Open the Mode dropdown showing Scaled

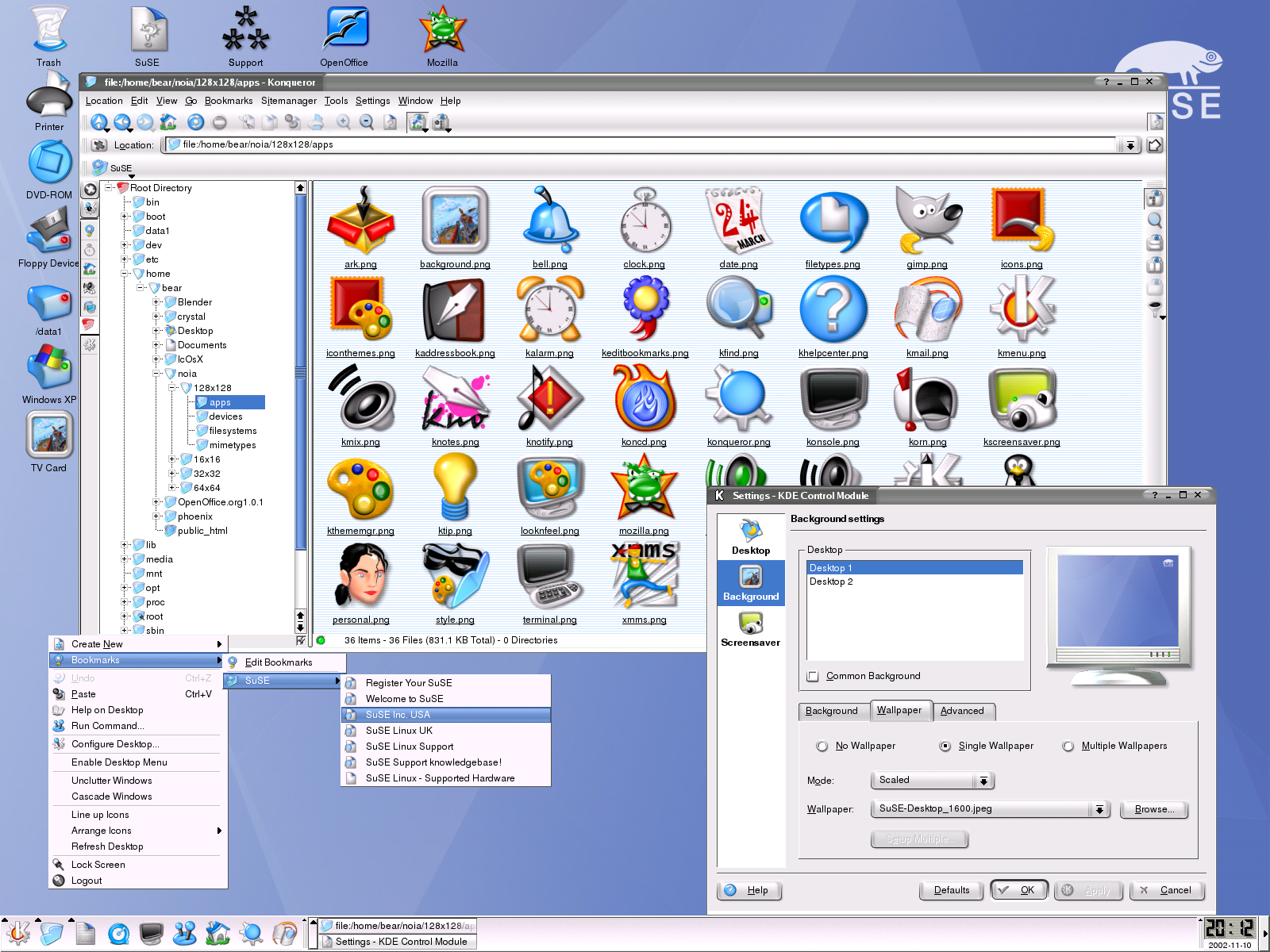(x=932, y=781)
